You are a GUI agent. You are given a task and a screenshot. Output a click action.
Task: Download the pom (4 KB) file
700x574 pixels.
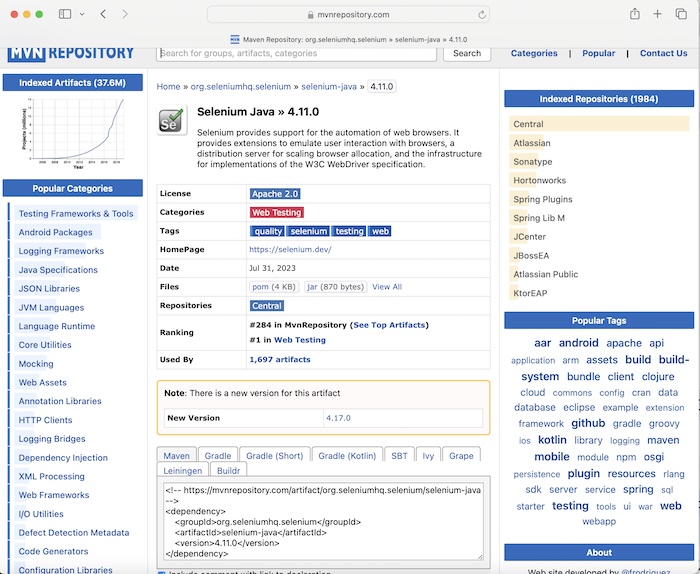[x=274, y=287]
